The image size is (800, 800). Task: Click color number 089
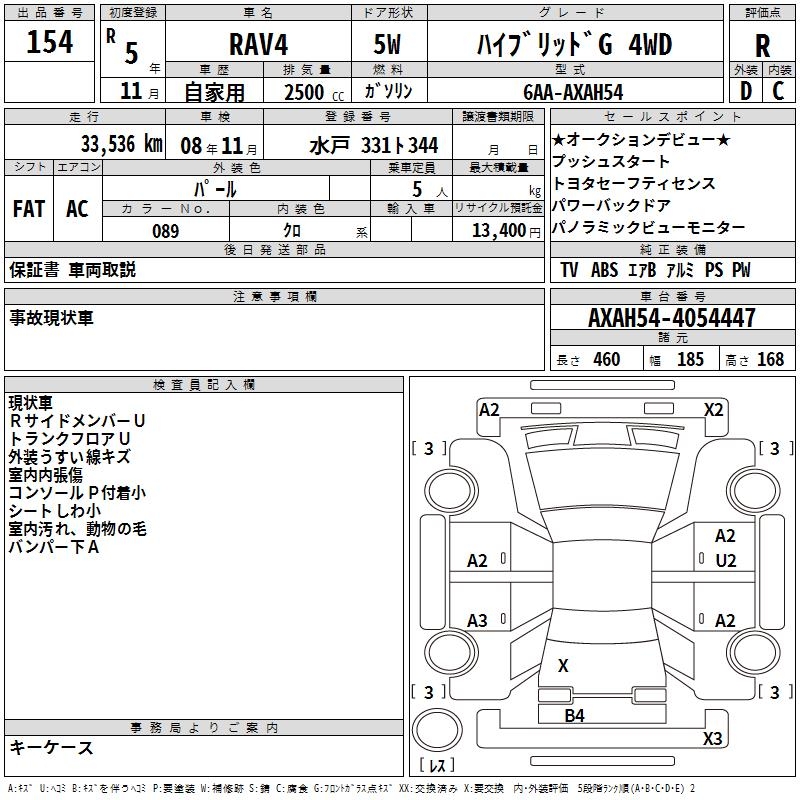[x=165, y=231]
